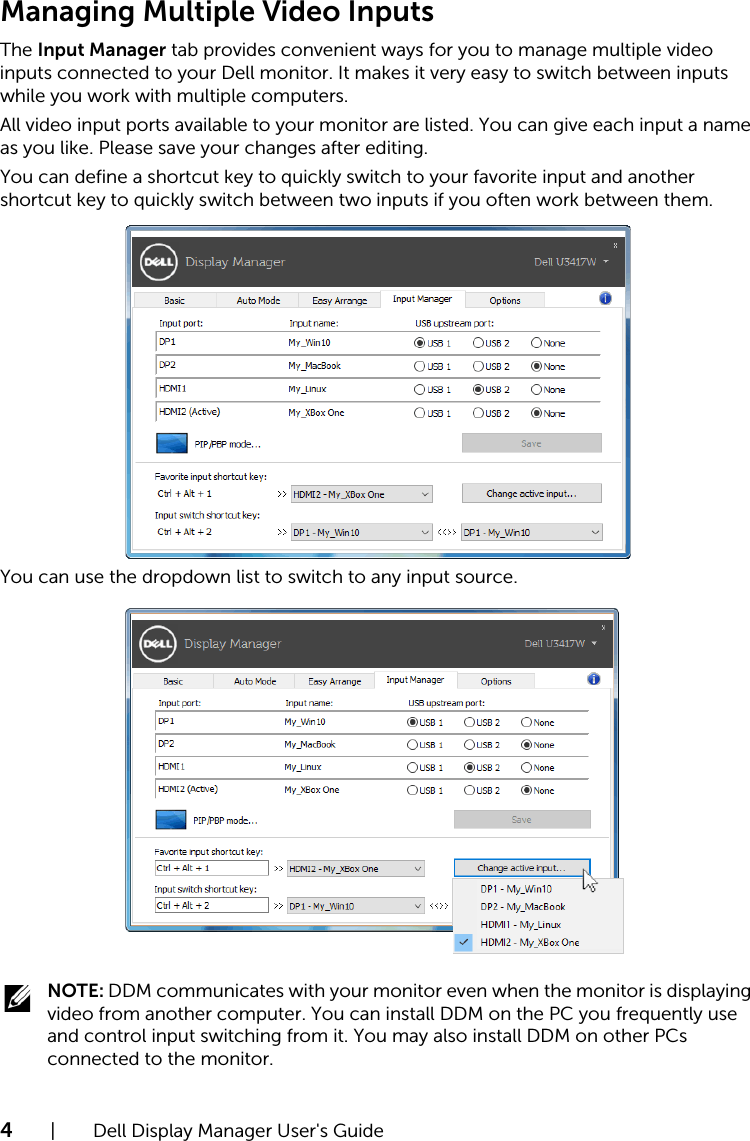
Task: Select Input Manager tab in lower screenshot
Action: 415,680
